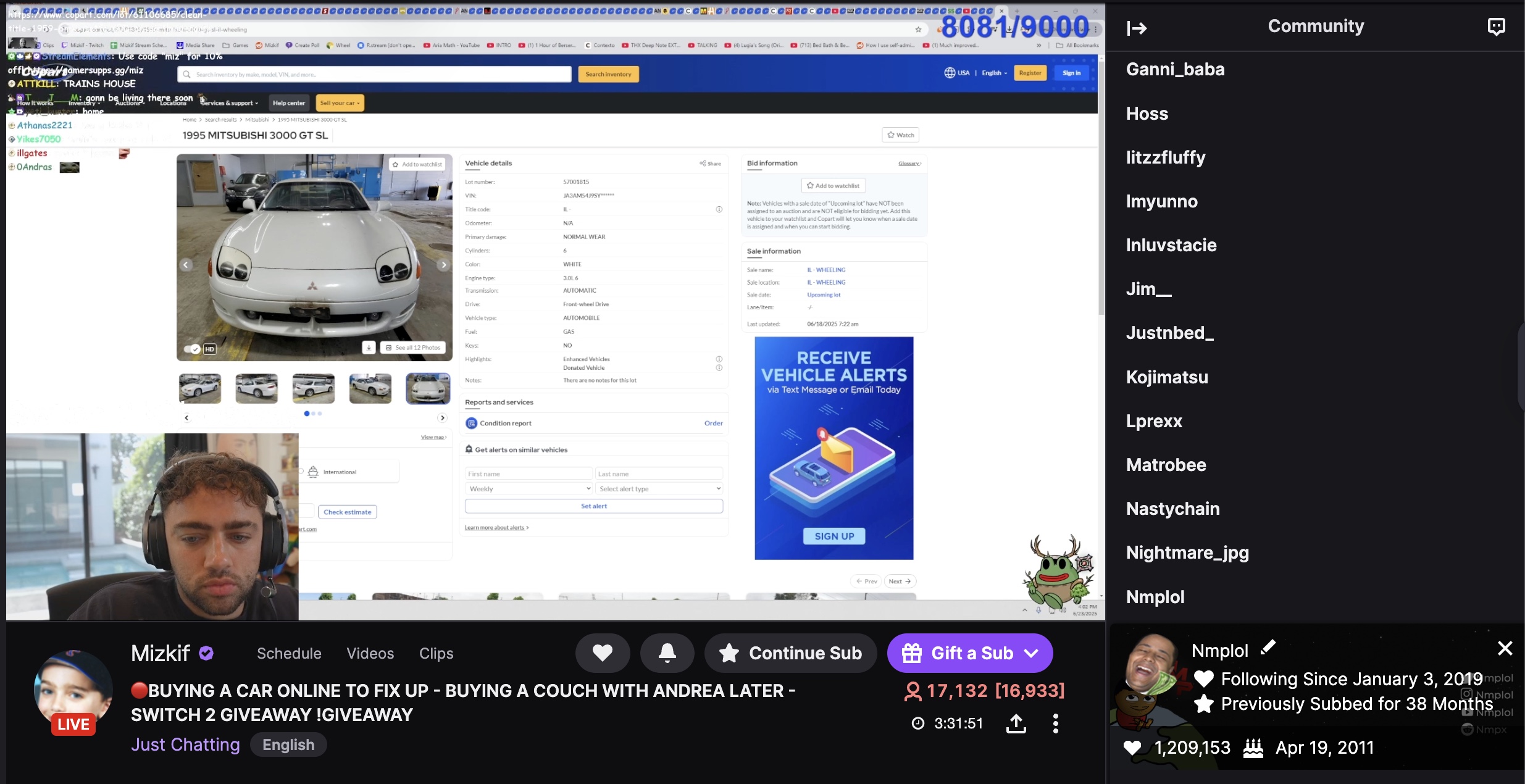The width and height of the screenshot is (1525, 784).
Task: Open the Help center menu item
Action: (289, 103)
